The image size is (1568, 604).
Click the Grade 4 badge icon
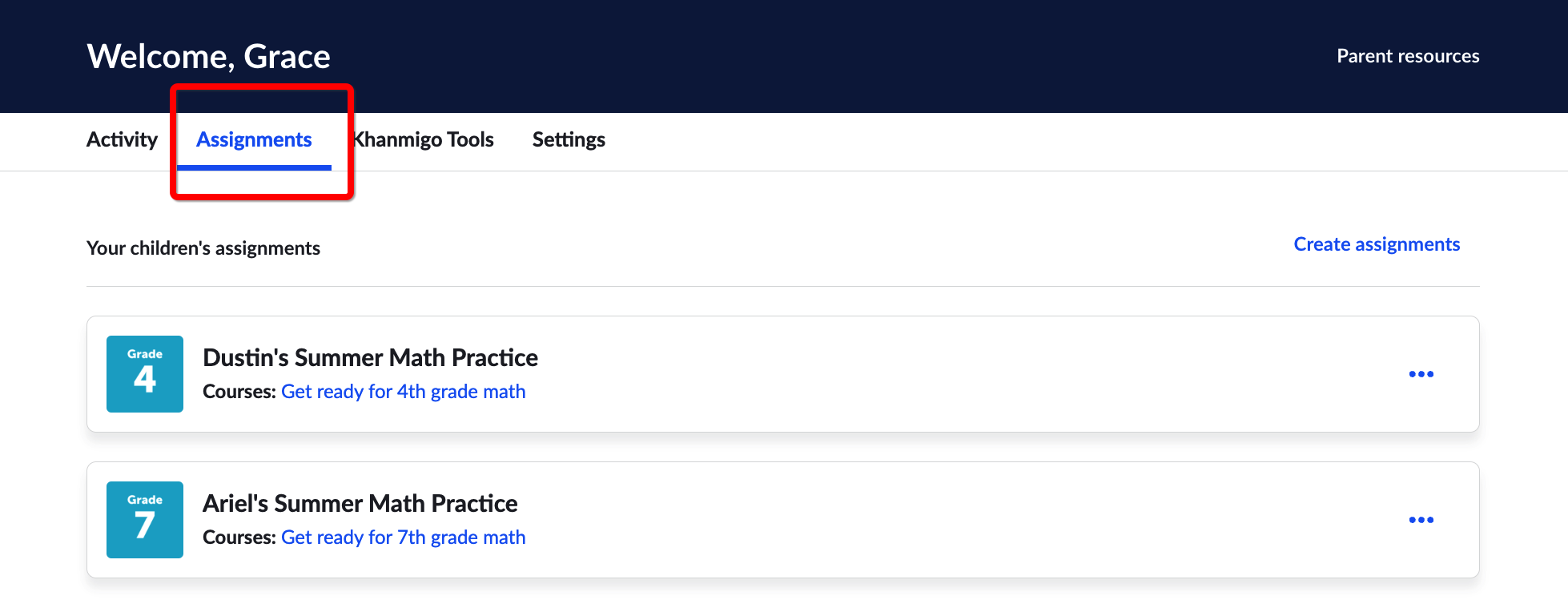[x=145, y=374]
